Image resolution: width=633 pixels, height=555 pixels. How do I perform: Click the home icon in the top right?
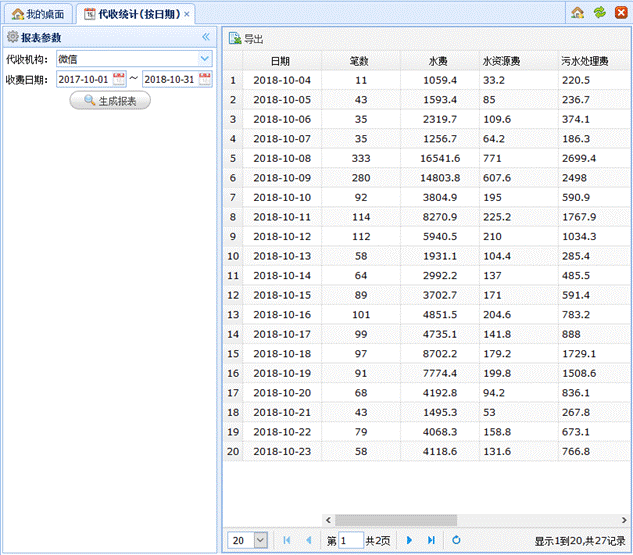pos(577,13)
